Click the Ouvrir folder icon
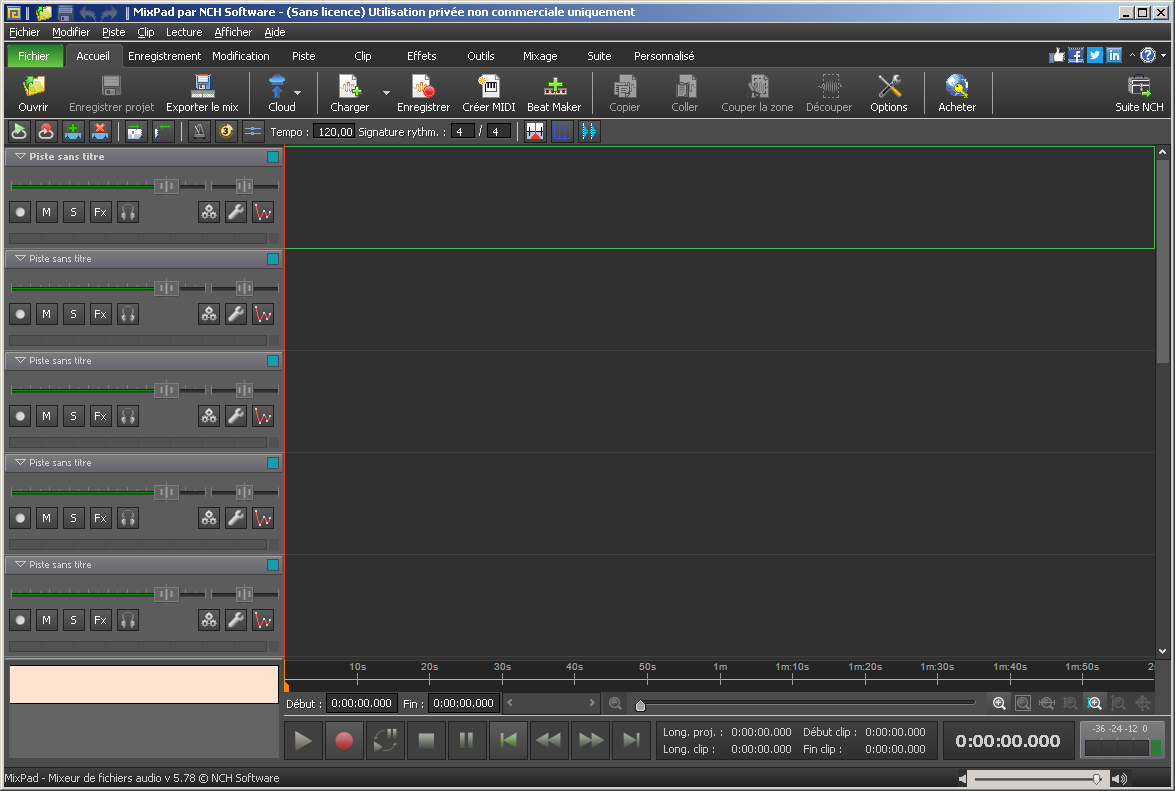 33,87
